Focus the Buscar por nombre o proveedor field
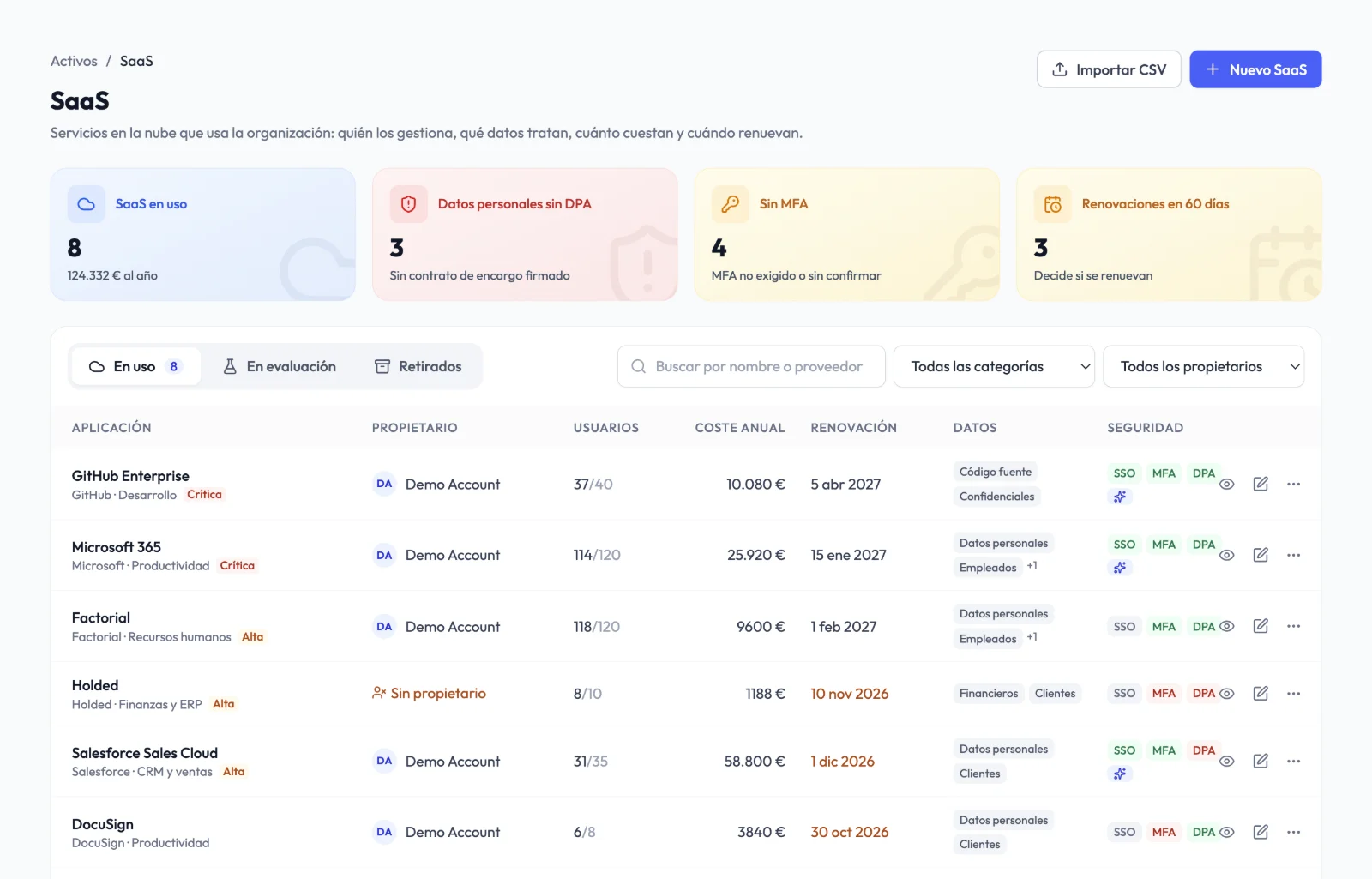Screen dimensions: 1372x879 [x=751, y=366]
